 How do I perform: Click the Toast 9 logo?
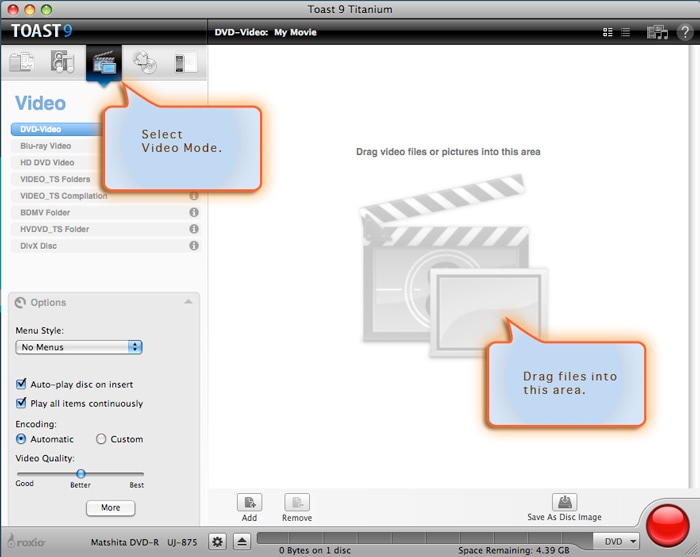(x=42, y=31)
